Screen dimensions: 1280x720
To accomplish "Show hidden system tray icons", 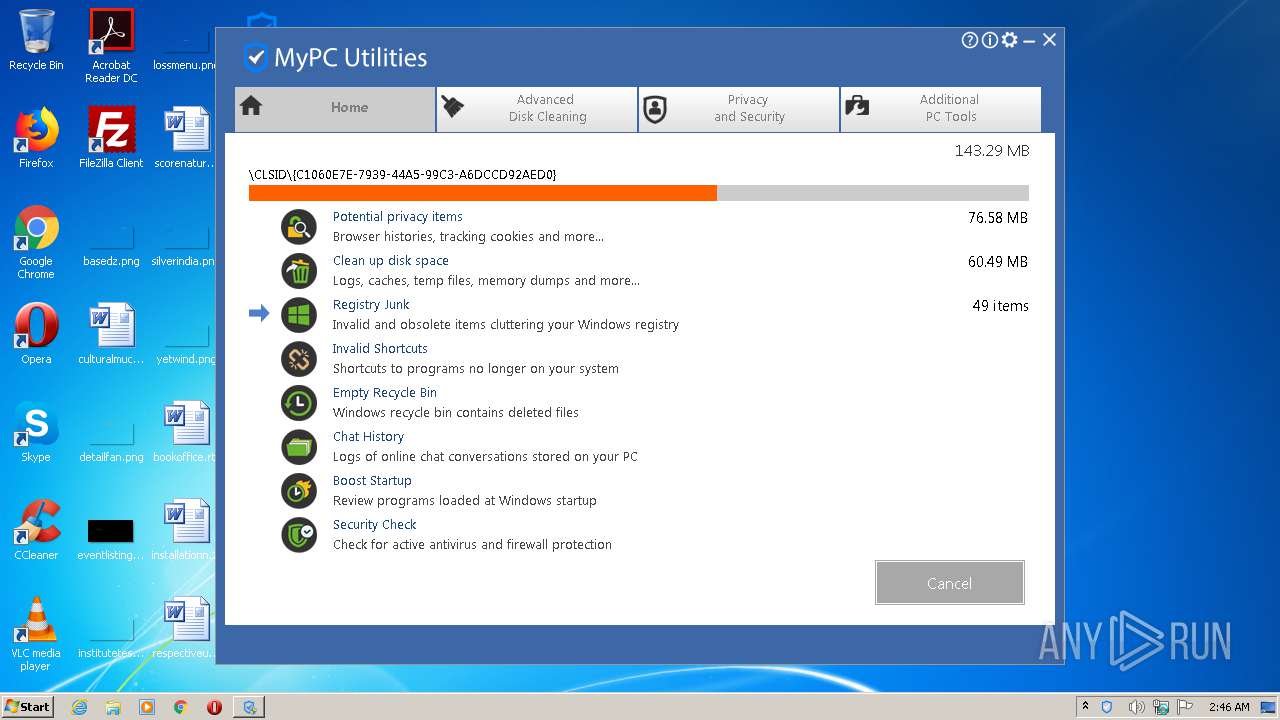I will coord(1085,707).
